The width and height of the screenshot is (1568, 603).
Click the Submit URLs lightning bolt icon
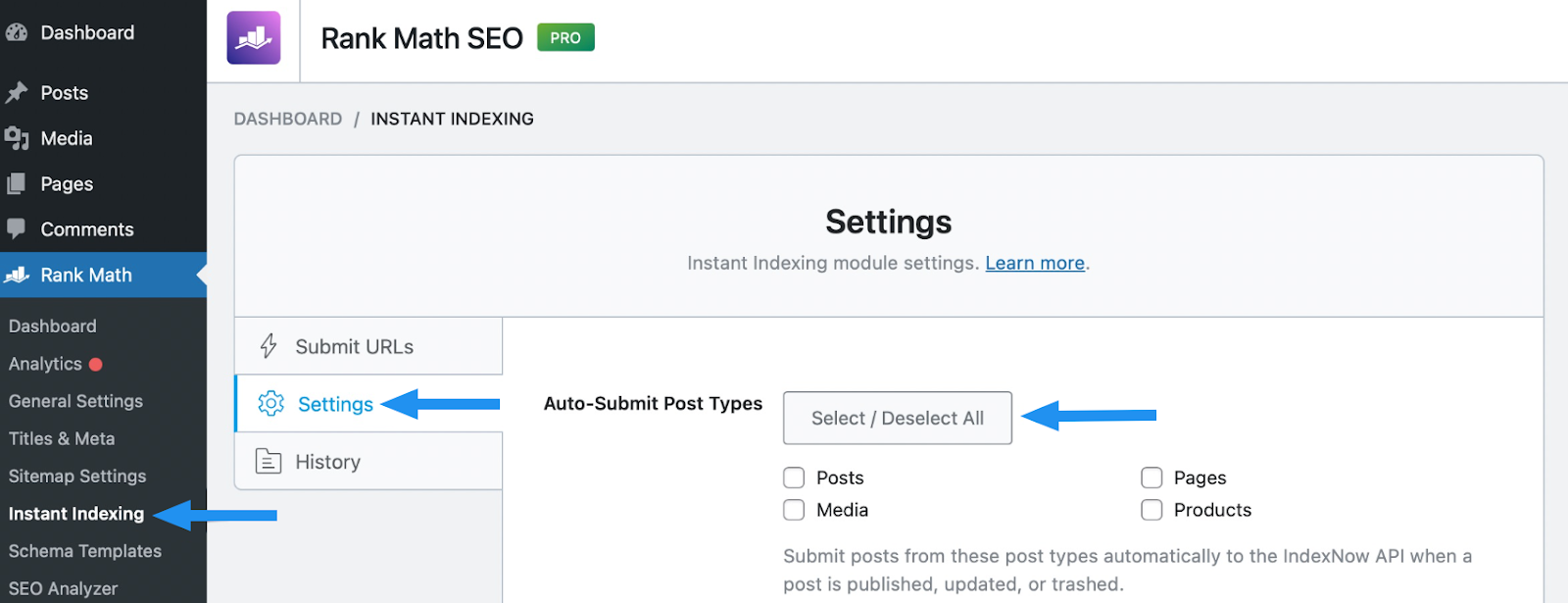[x=269, y=346]
